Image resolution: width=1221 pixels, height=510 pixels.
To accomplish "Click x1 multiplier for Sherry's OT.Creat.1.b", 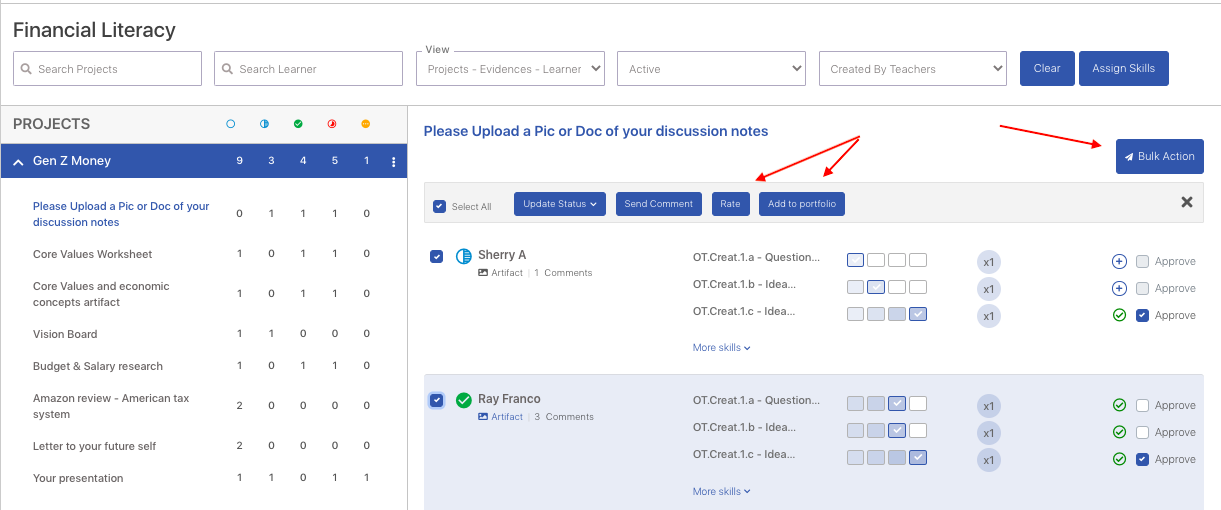I will (x=988, y=289).
